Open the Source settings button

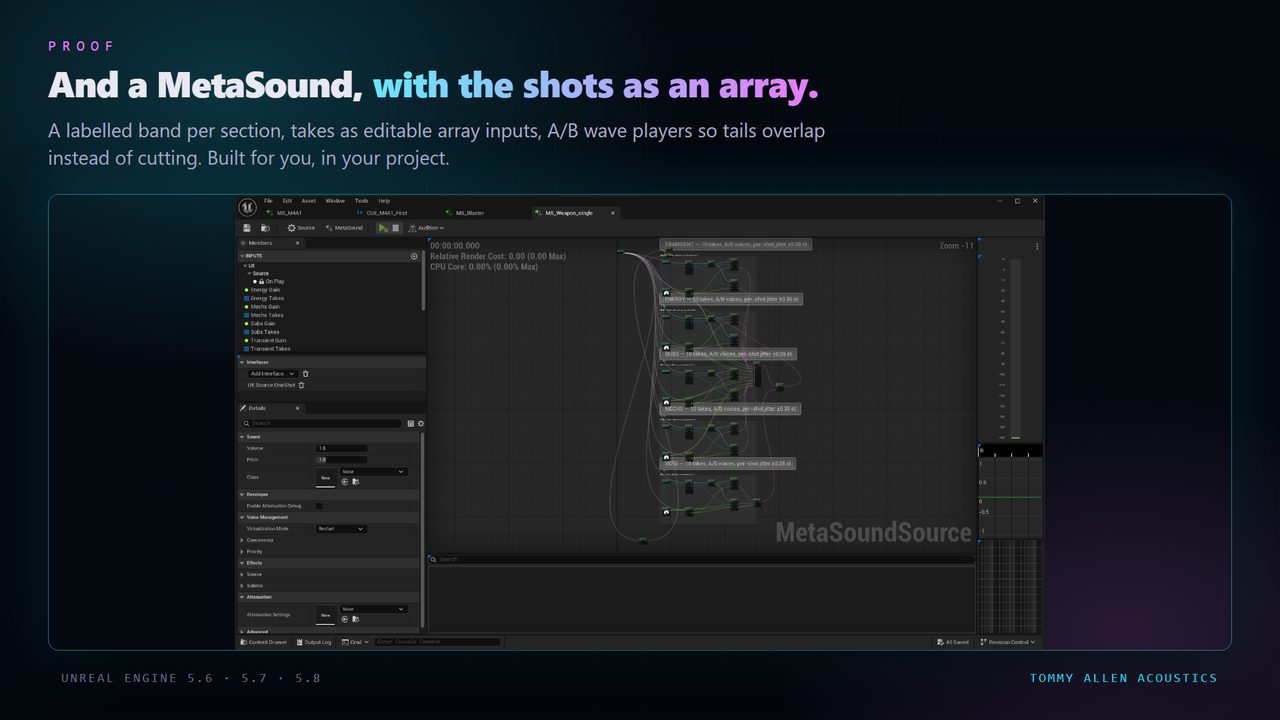coord(301,228)
